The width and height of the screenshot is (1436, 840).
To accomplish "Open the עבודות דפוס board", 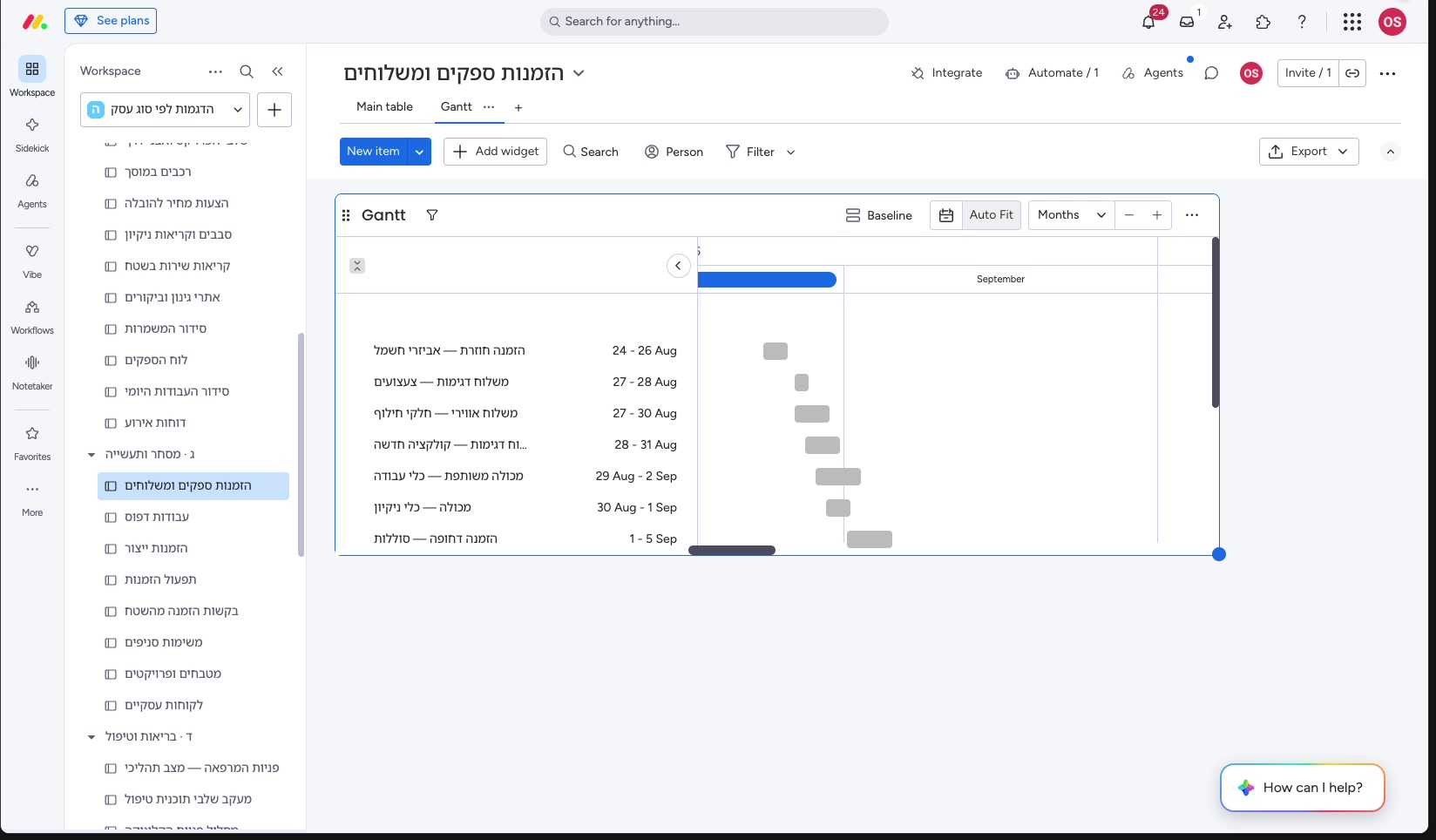I will click(x=193, y=518).
